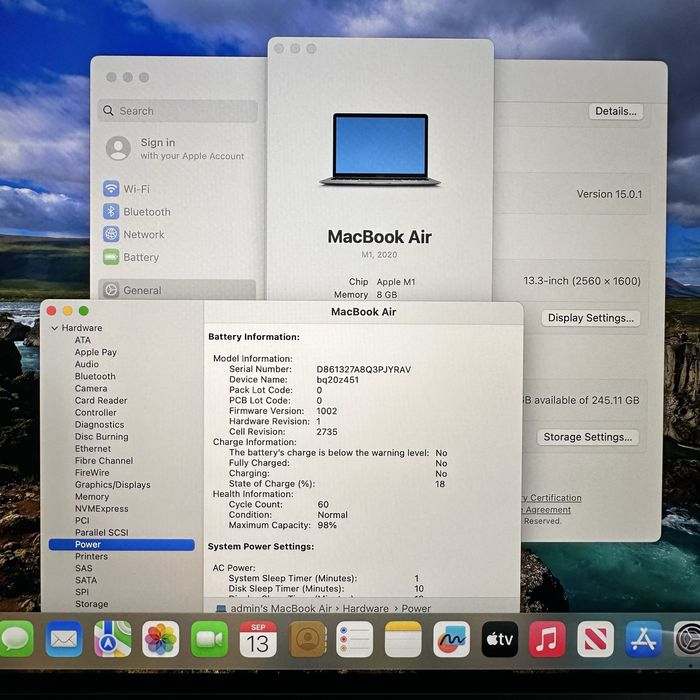Select Printers in hardware list

[91, 556]
